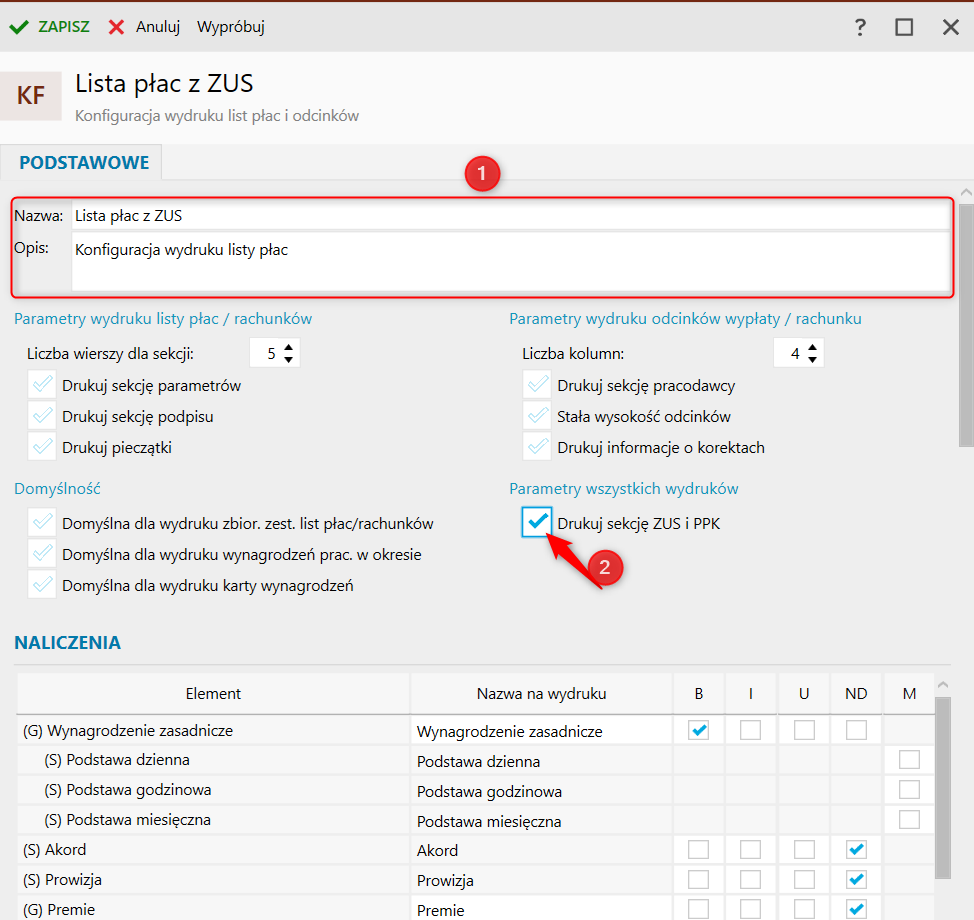Screen dimensions: 974x920
Task: Edit the Nazwa input field
Action: pyautogui.click(x=511, y=216)
